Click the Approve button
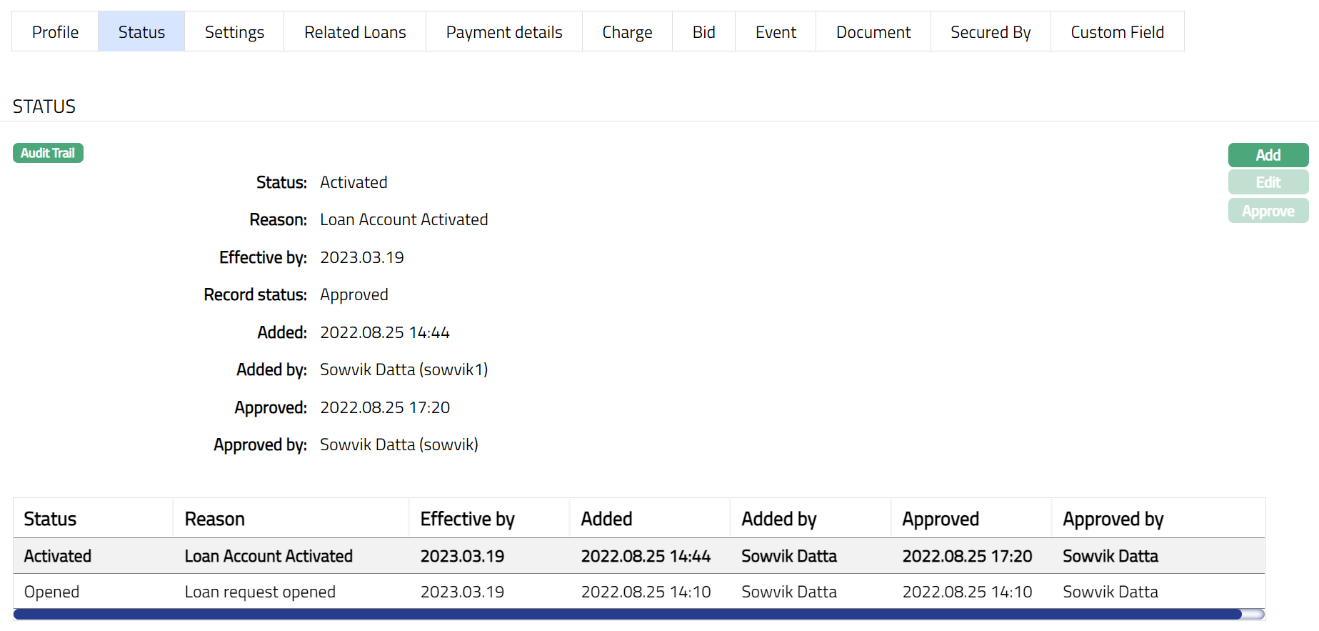The width and height of the screenshot is (1319, 631). click(1268, 211)
